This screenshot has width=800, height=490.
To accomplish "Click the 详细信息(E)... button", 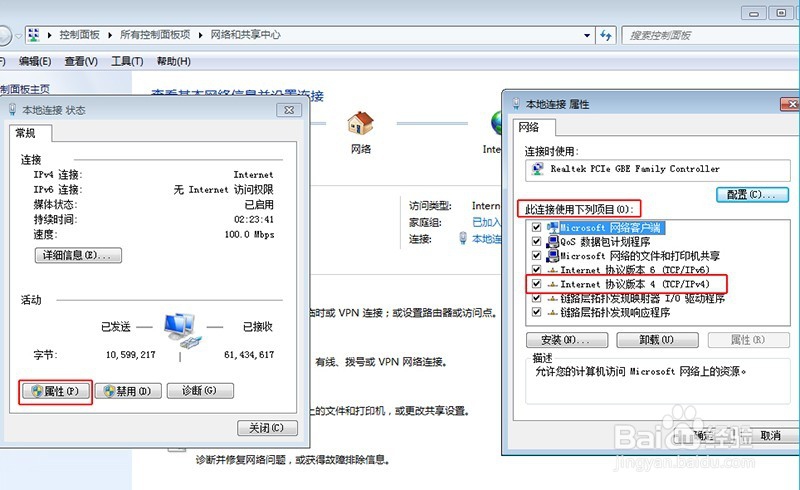I will [78, 255].
